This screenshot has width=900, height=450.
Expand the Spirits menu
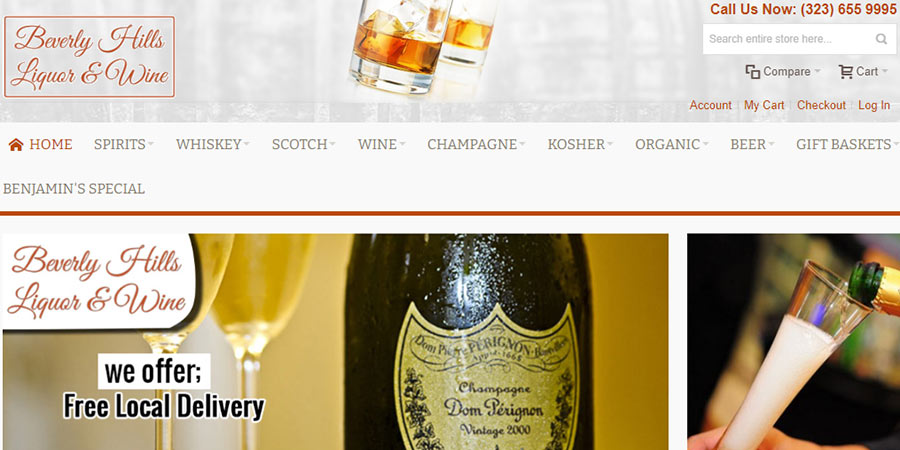click(123, 144)
